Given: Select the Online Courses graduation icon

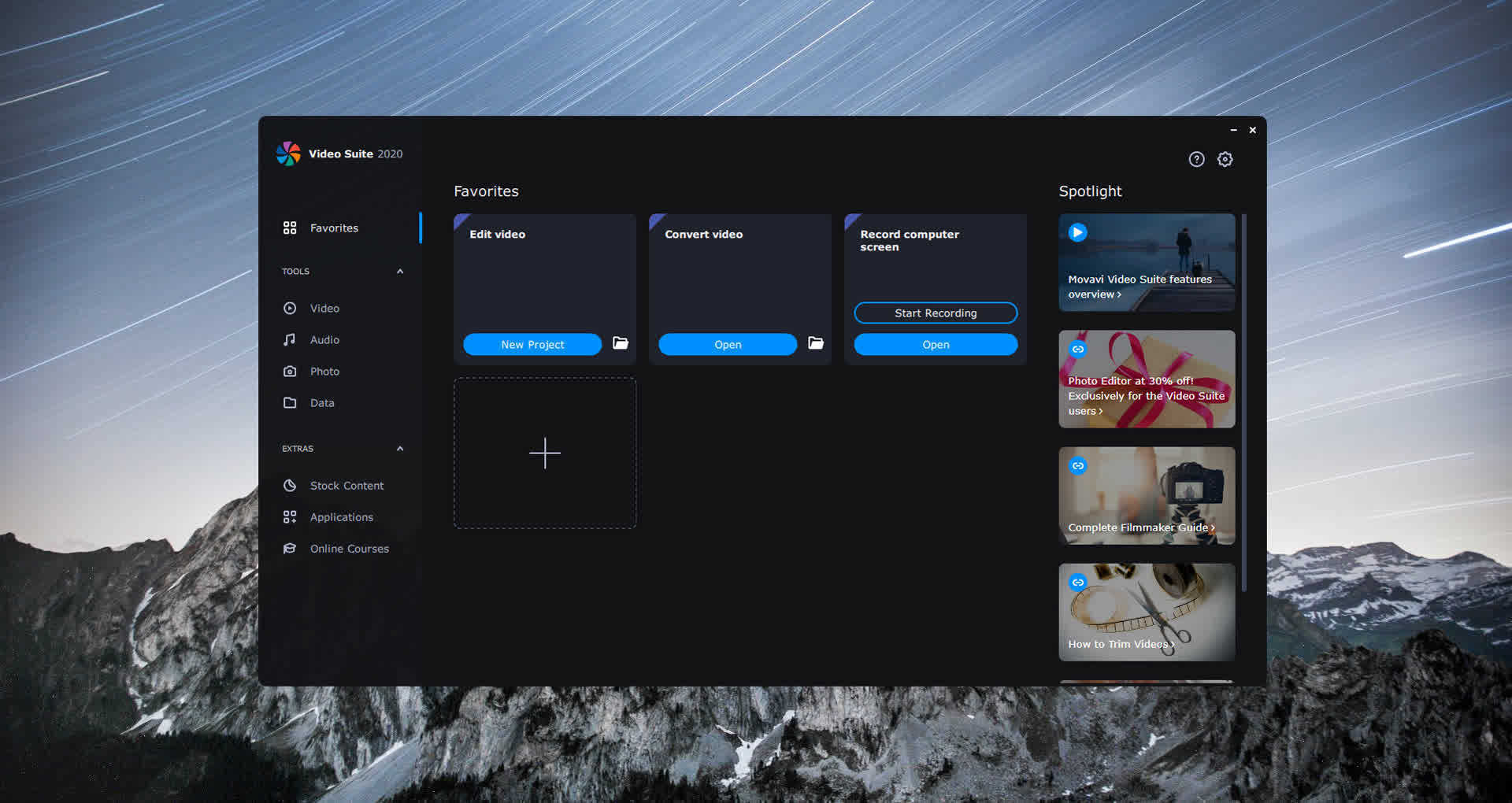Looking at the screenshot, I should tap(291, 549).
